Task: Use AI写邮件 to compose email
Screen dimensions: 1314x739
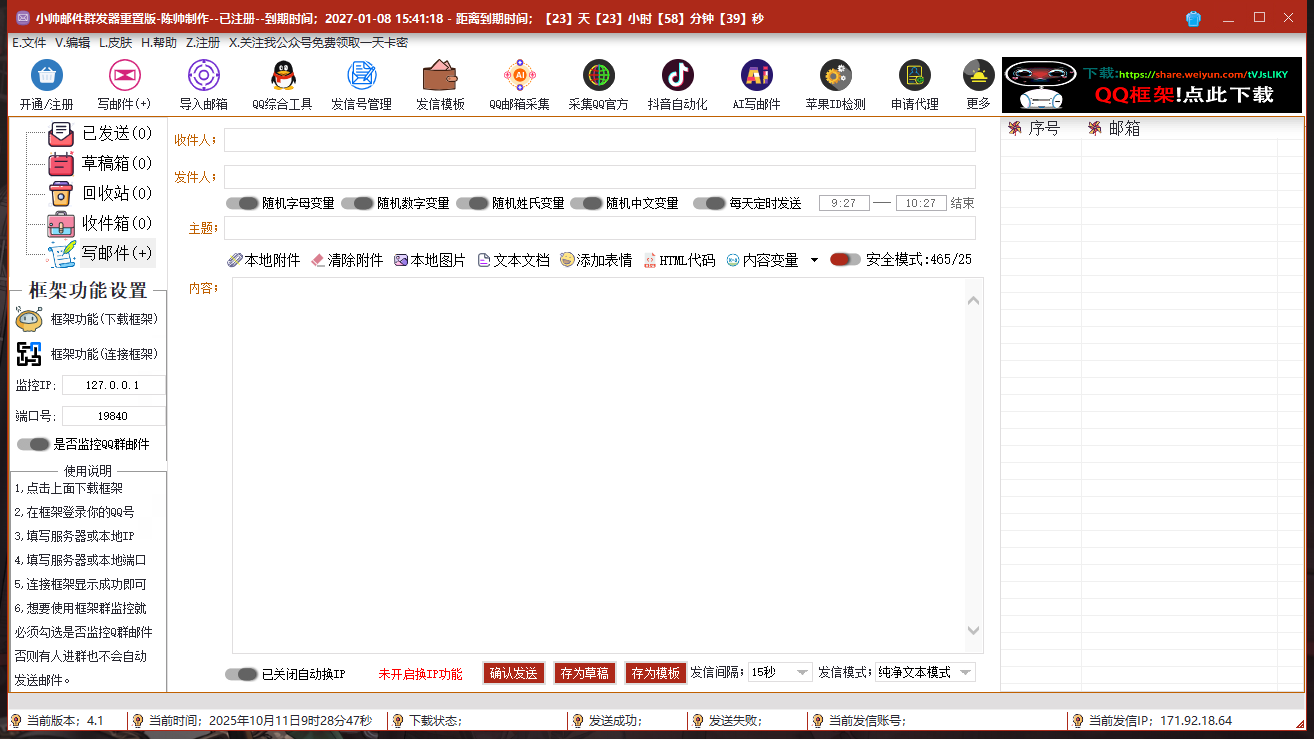Action: (x=756, y=84)
